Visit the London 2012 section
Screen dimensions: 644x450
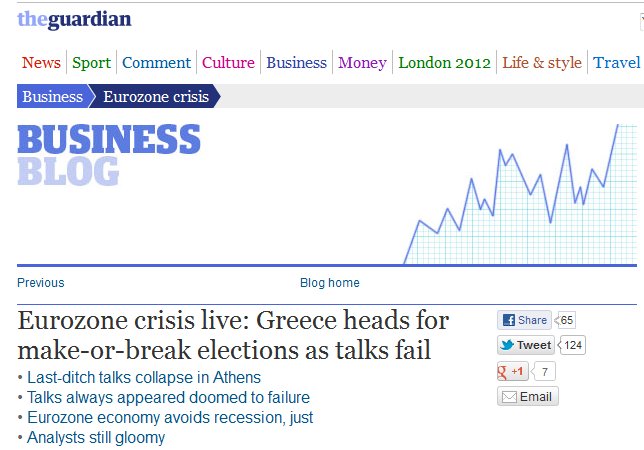[x=444, y=63]
